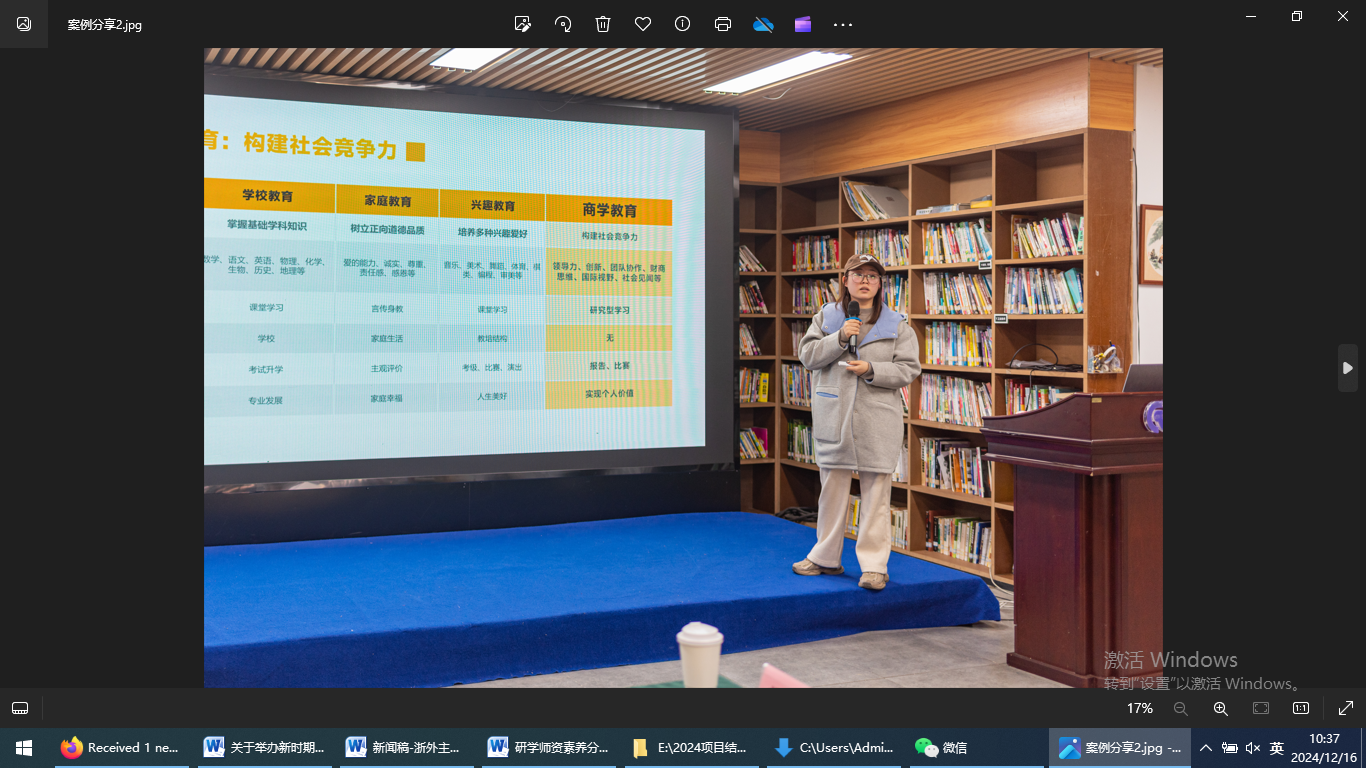Toggle the filmstrip view

tap(20, 708)
